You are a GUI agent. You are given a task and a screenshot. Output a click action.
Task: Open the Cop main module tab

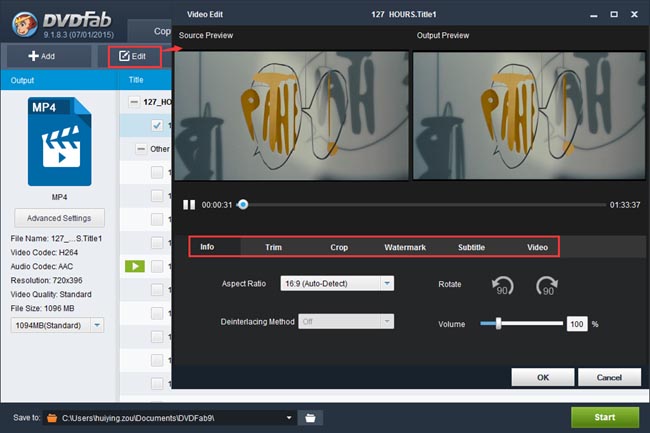(151, 31)
